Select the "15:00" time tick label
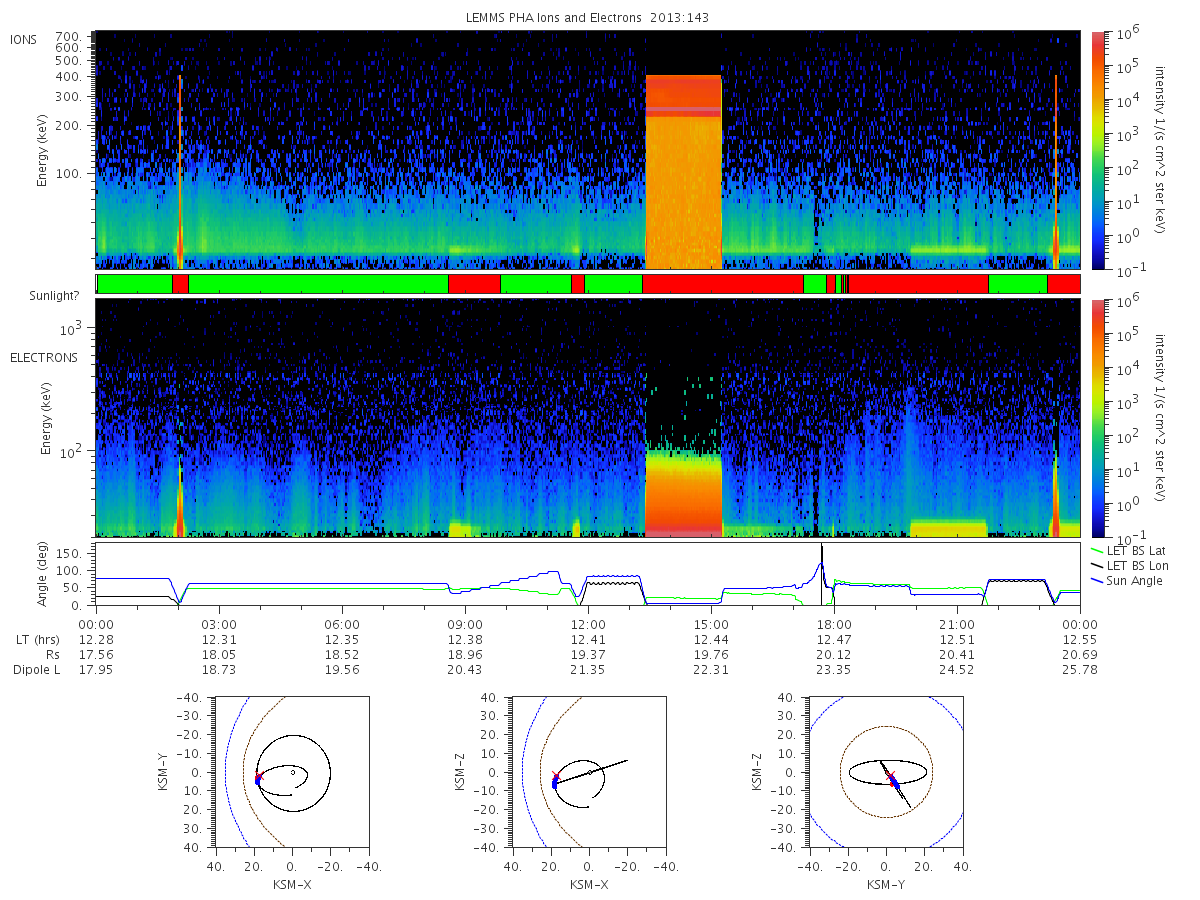Viewport: 1200px width, 900px height. click(711, 623)
